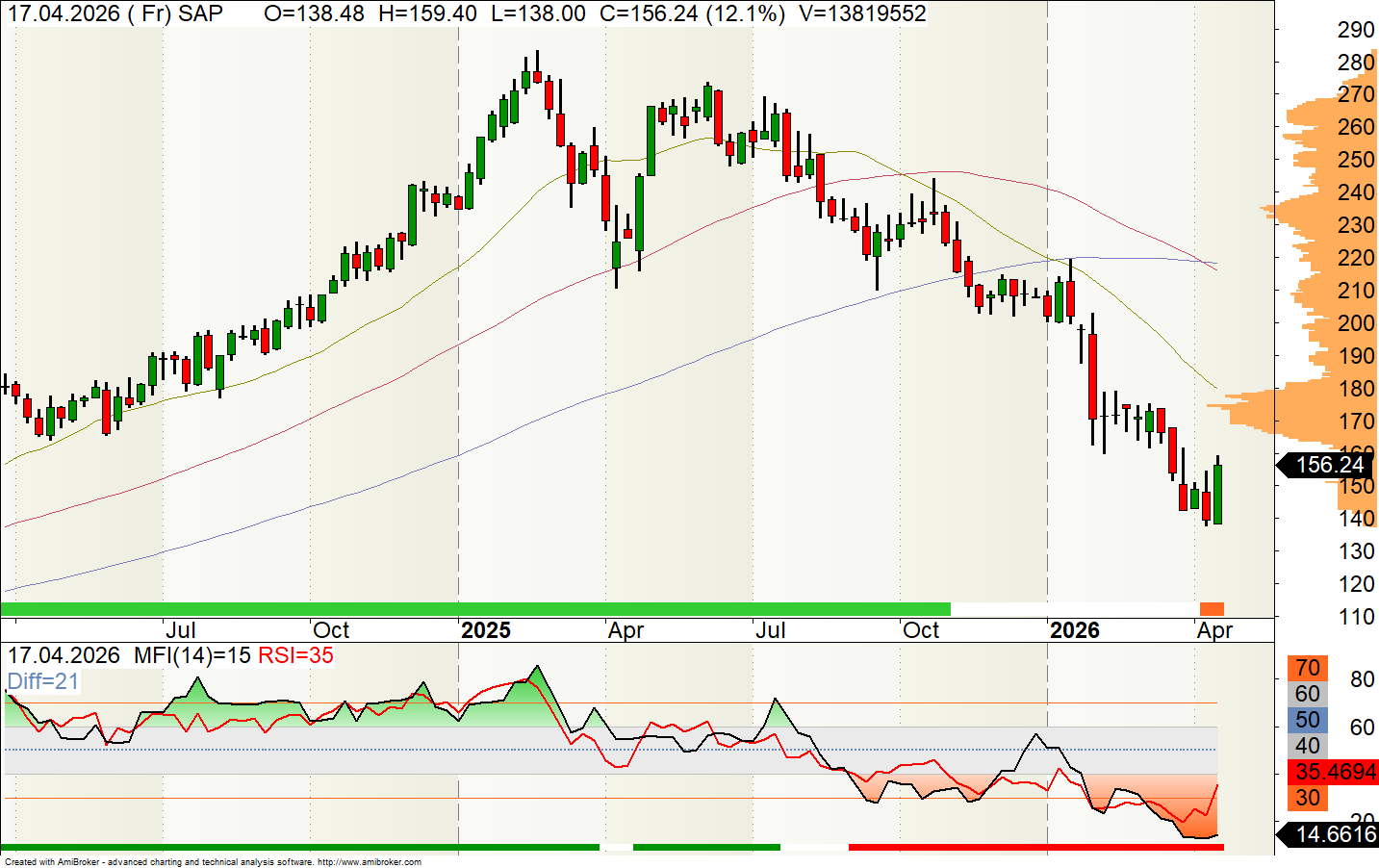The height and width of the screenshot is (868, 1379).
Task: Click the gray 40 level box
Action: click(x=1307, y=746)
